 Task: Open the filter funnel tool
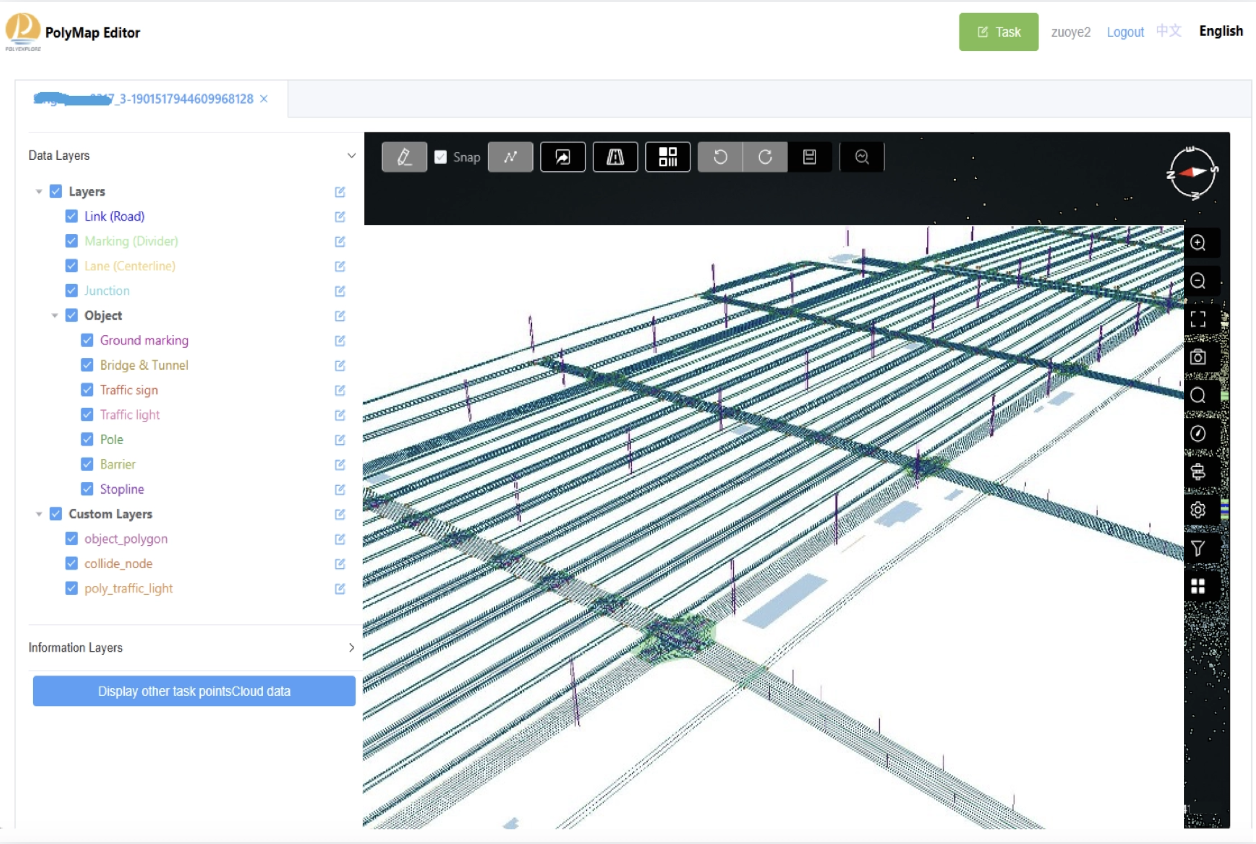(1198, 548)
